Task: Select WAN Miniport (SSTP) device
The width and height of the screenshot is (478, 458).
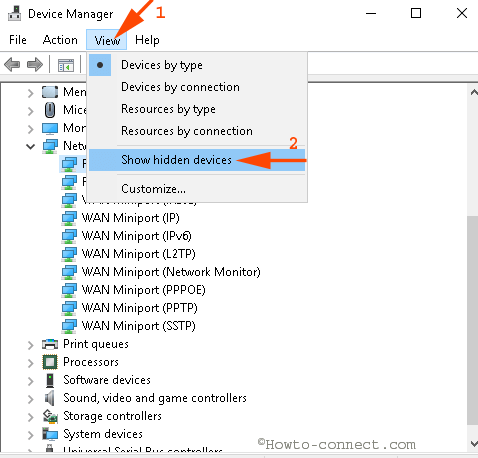Action: coord(139,326)
